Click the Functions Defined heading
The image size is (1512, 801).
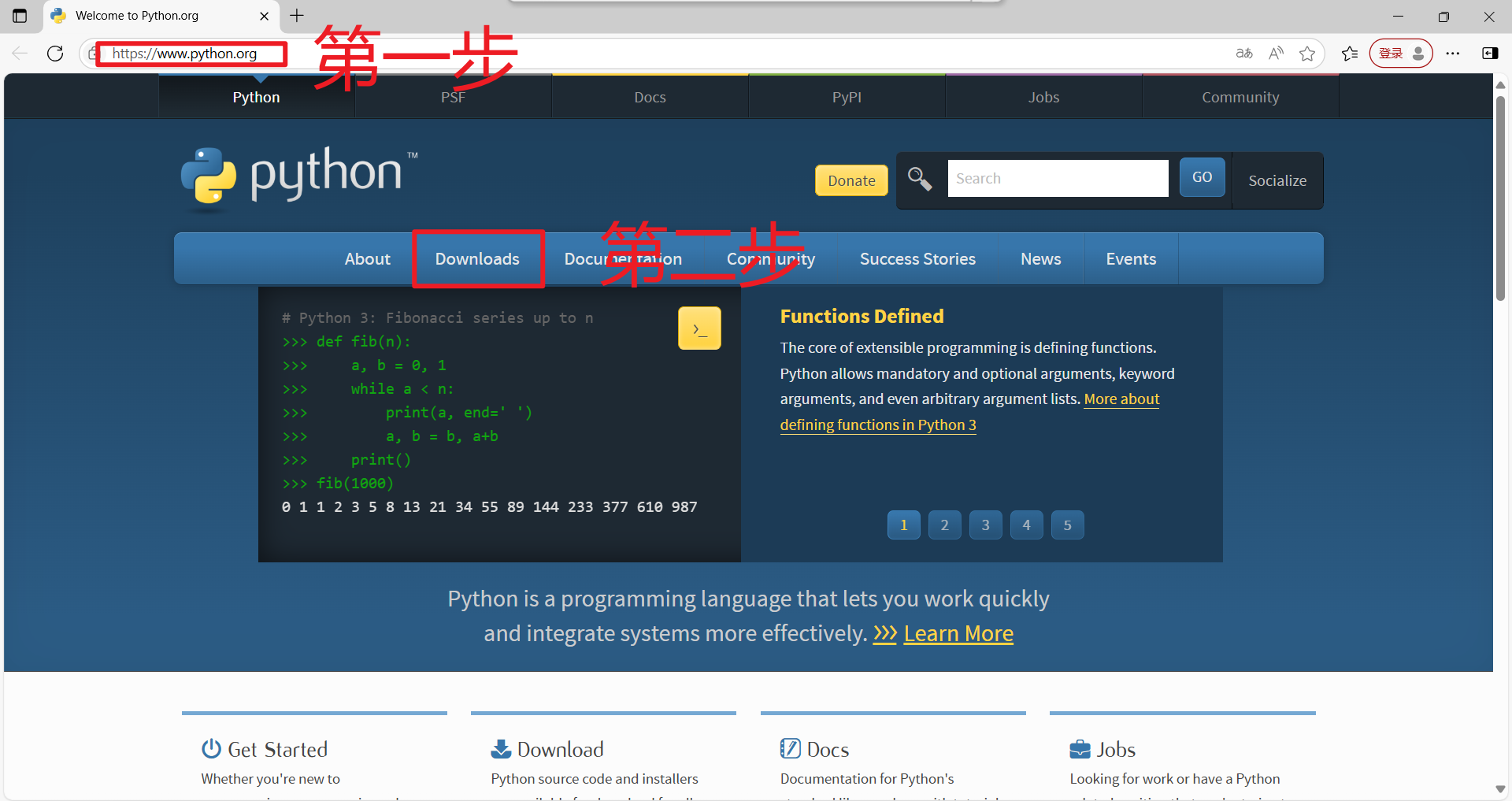[x=862, y=316]
